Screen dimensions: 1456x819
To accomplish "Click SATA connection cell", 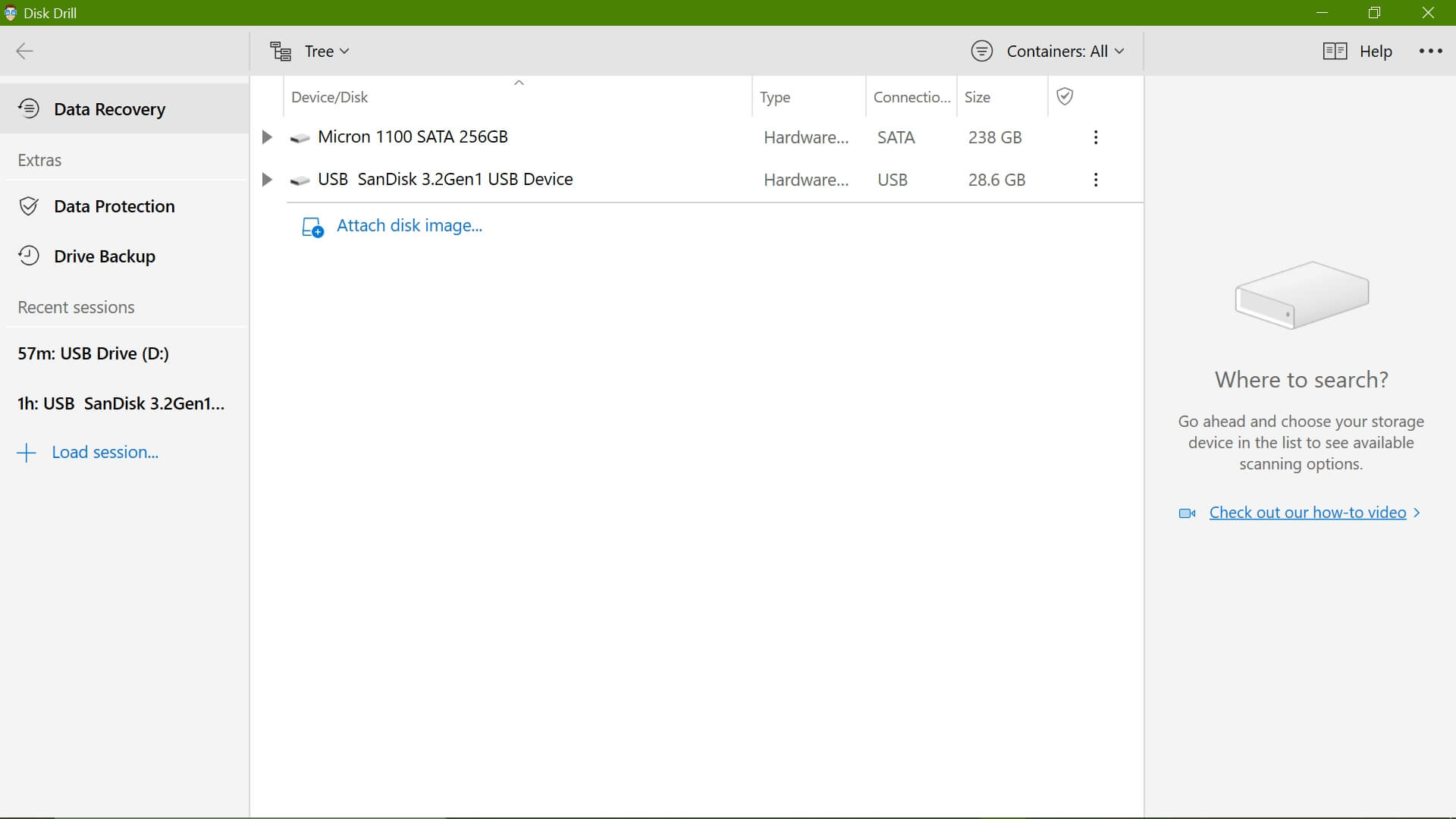I will (x=896, y=137).
